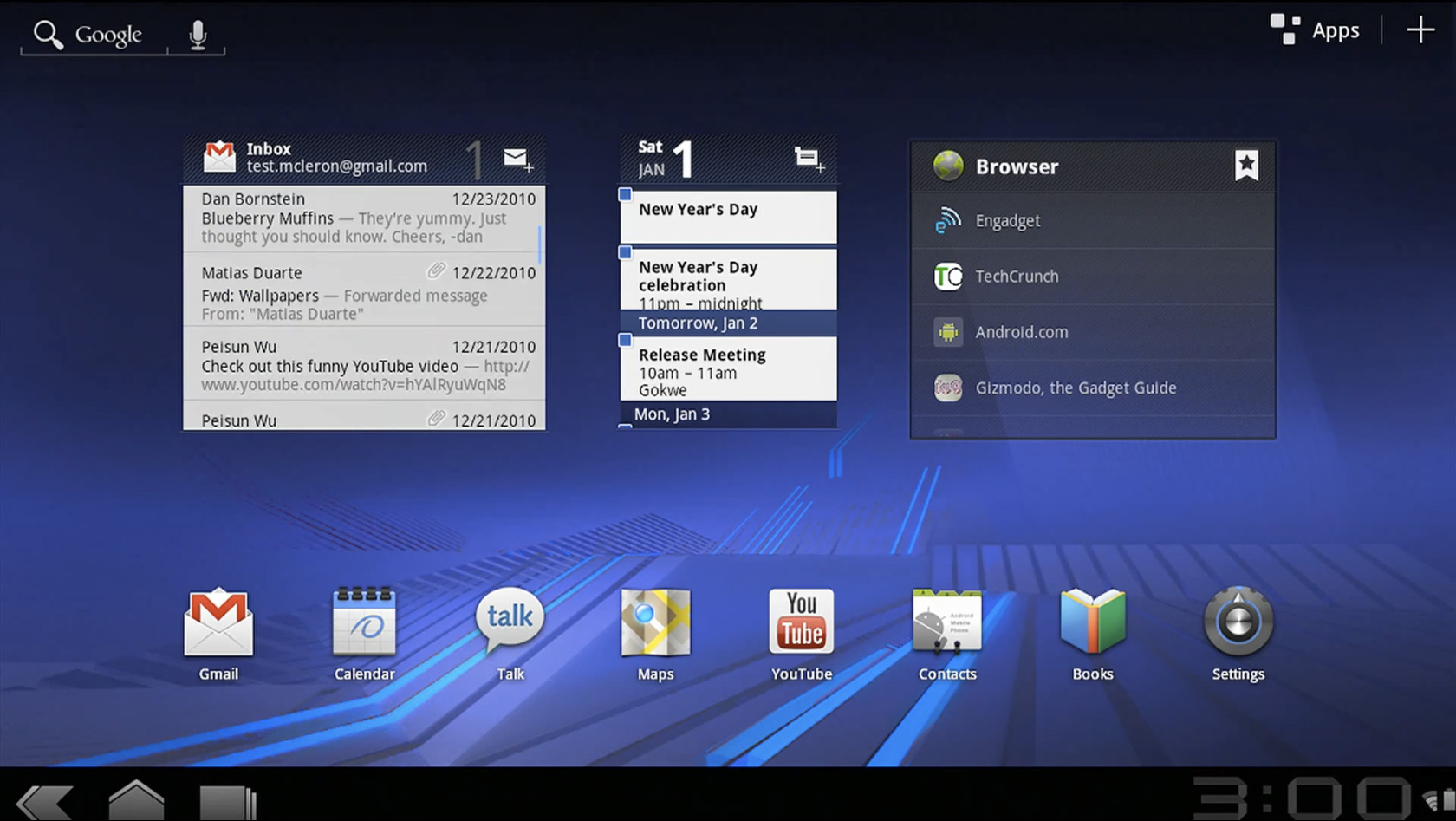Check the box next to New Year's Day

(625, 196)
